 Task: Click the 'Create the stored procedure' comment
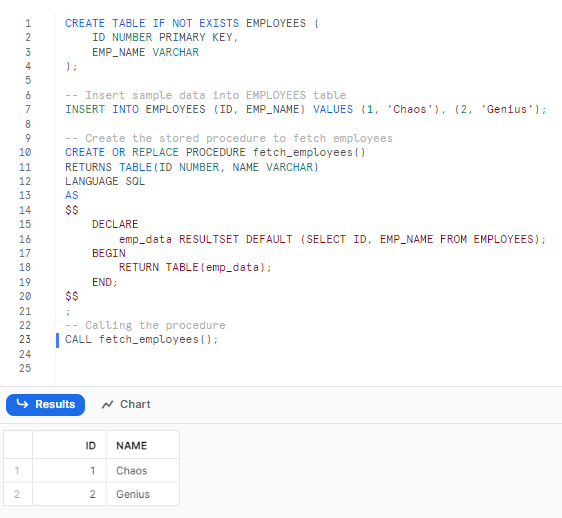tap(229, 138)
